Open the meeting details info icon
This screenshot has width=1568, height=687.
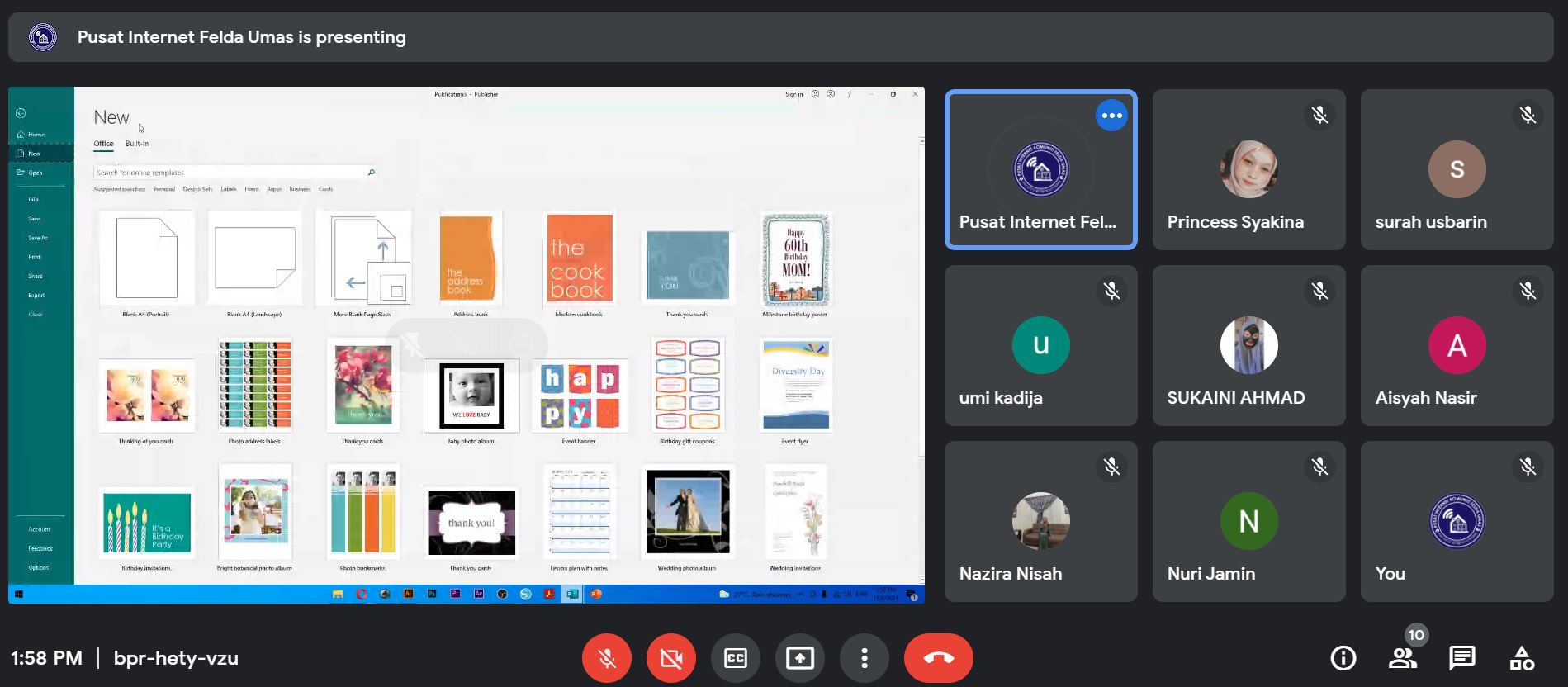[1343, 658]
